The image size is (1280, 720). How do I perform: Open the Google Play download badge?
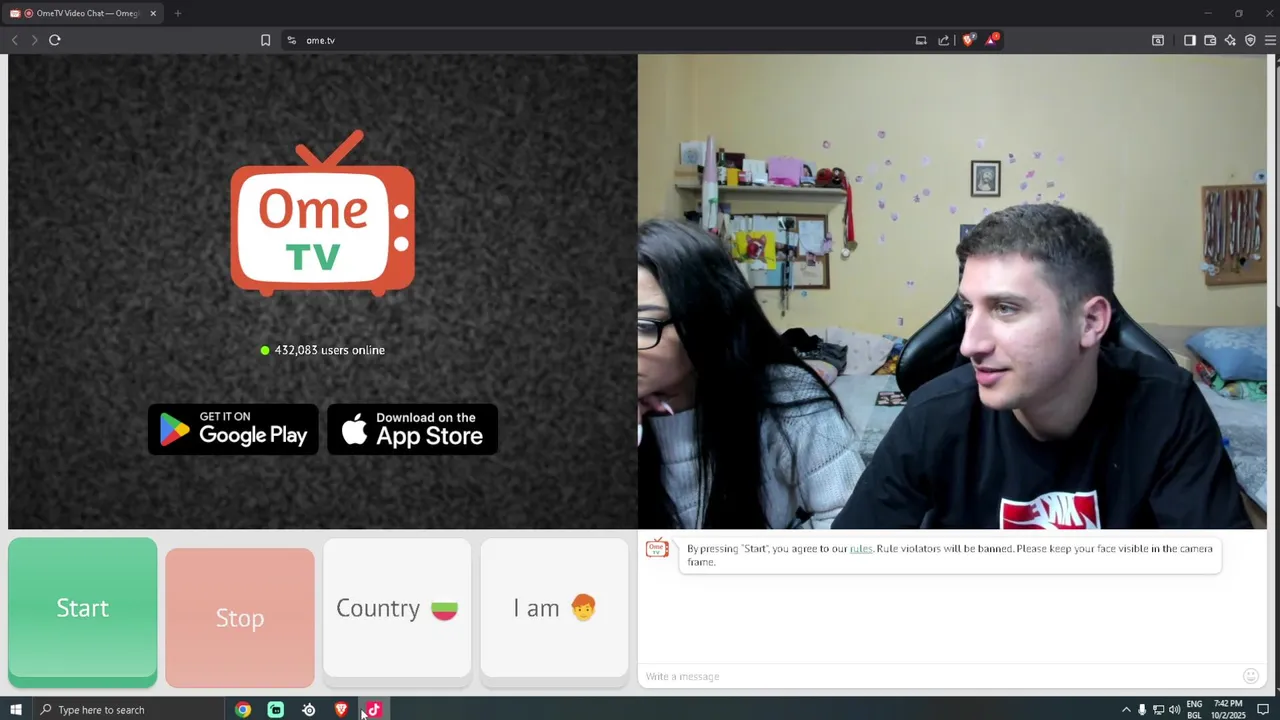coord(233,429)
